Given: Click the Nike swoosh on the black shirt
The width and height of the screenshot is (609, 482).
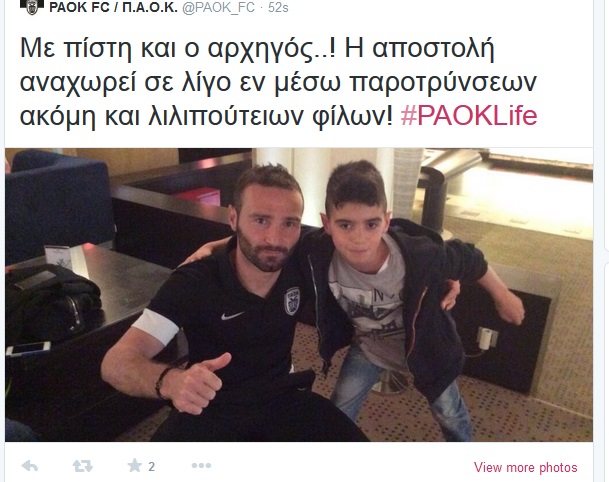Looking at the screenshot, I should 232,315.
